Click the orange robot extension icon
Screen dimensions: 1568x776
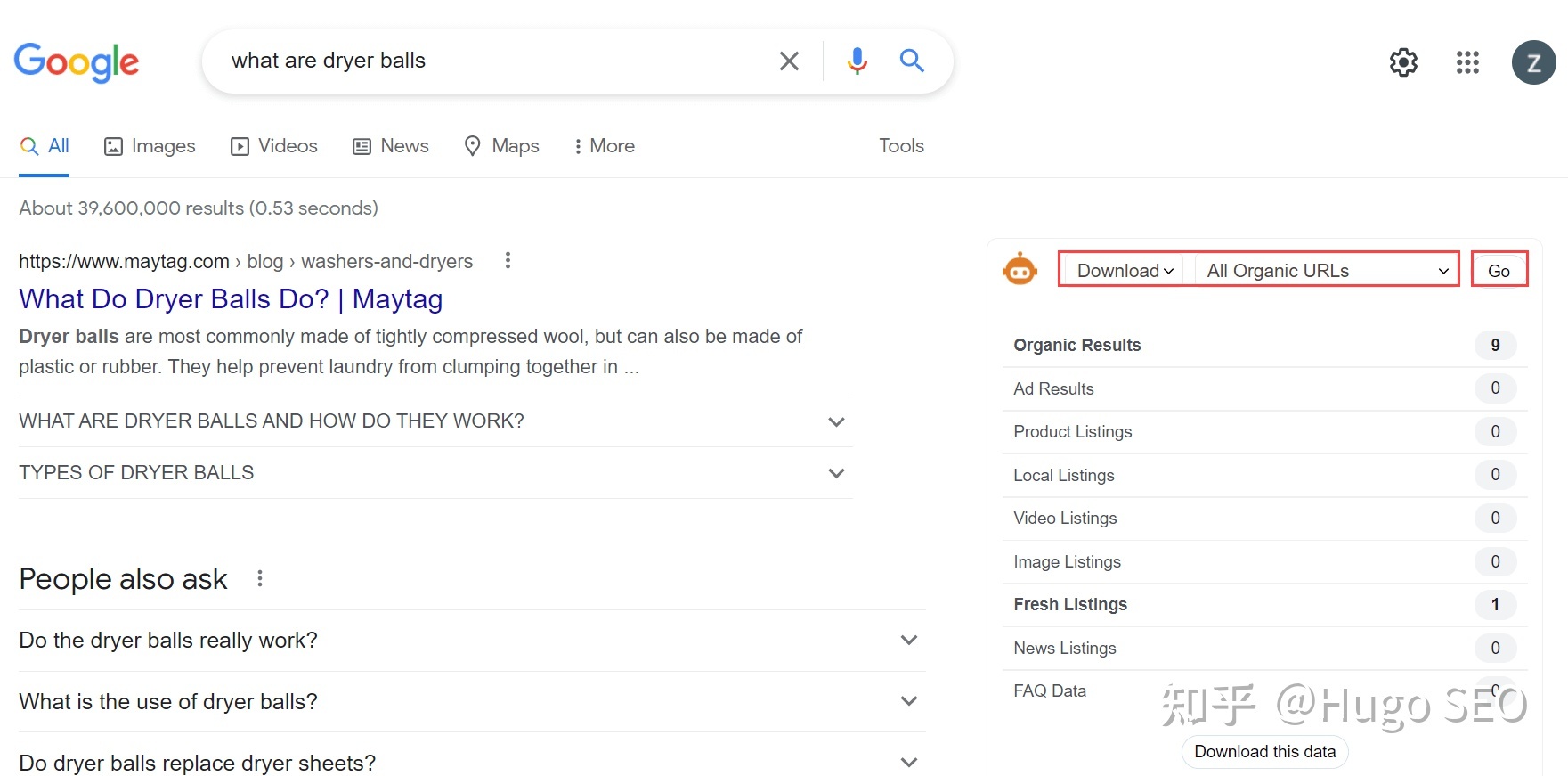click(1020, 269)
